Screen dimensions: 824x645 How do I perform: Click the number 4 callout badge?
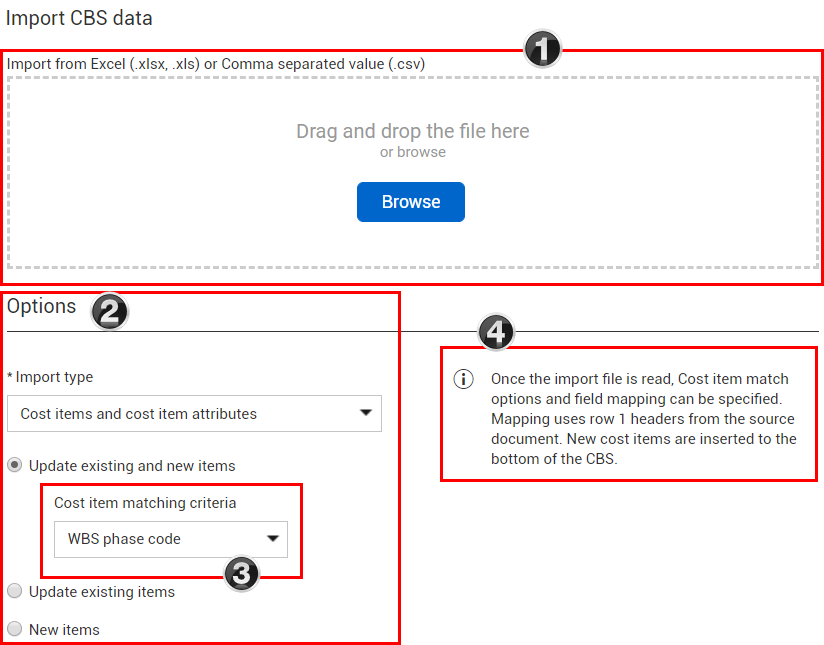click(x=496, y=331)
